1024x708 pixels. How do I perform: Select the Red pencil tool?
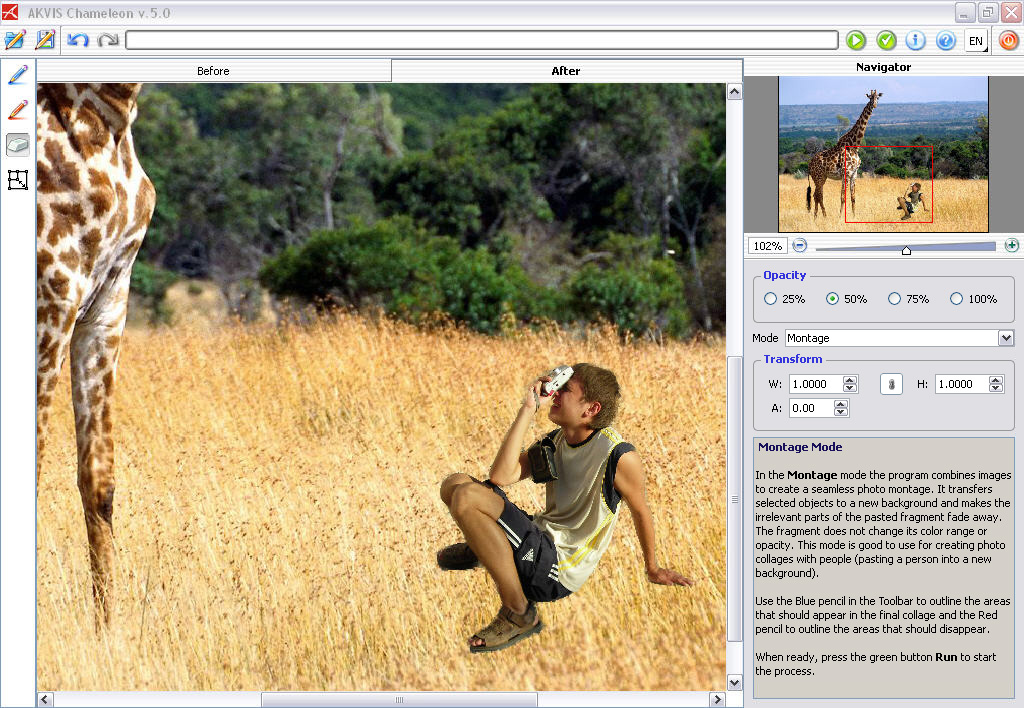[x=18, y=110]
